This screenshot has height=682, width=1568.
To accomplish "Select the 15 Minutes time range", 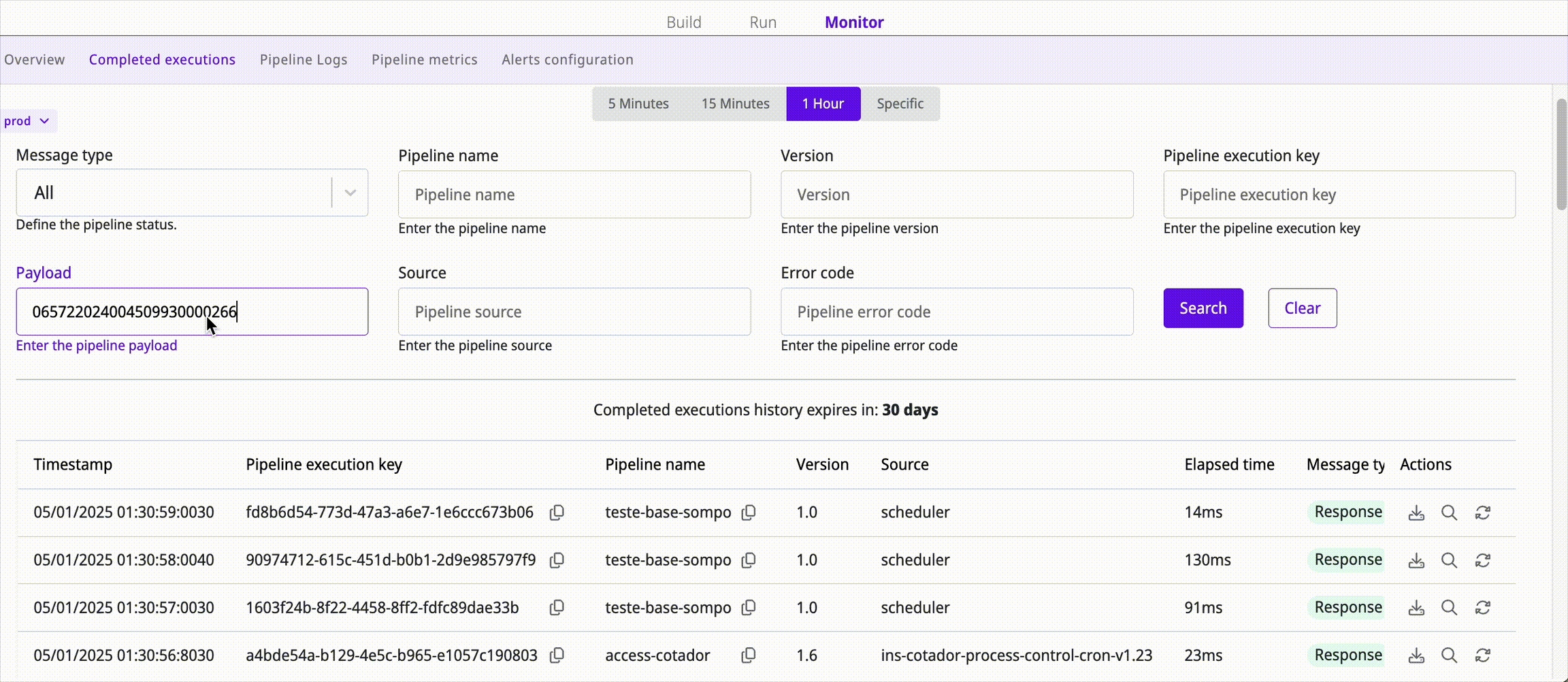I will tap(735, 103).
